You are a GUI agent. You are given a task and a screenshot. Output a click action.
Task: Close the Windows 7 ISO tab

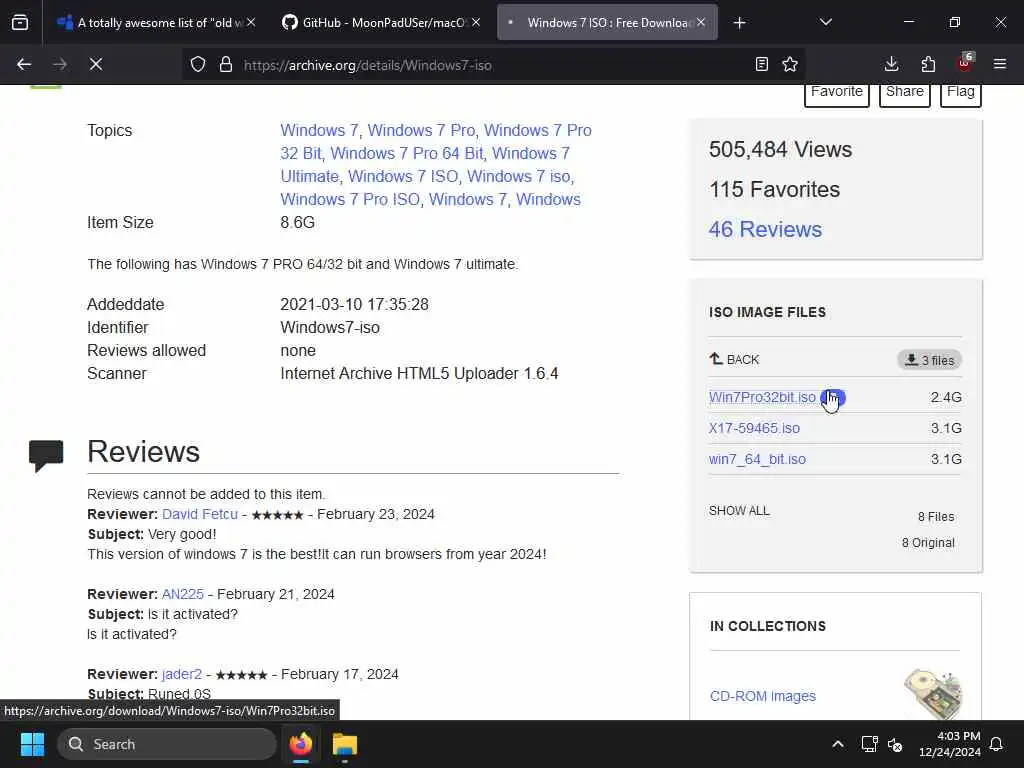(701, 22)
